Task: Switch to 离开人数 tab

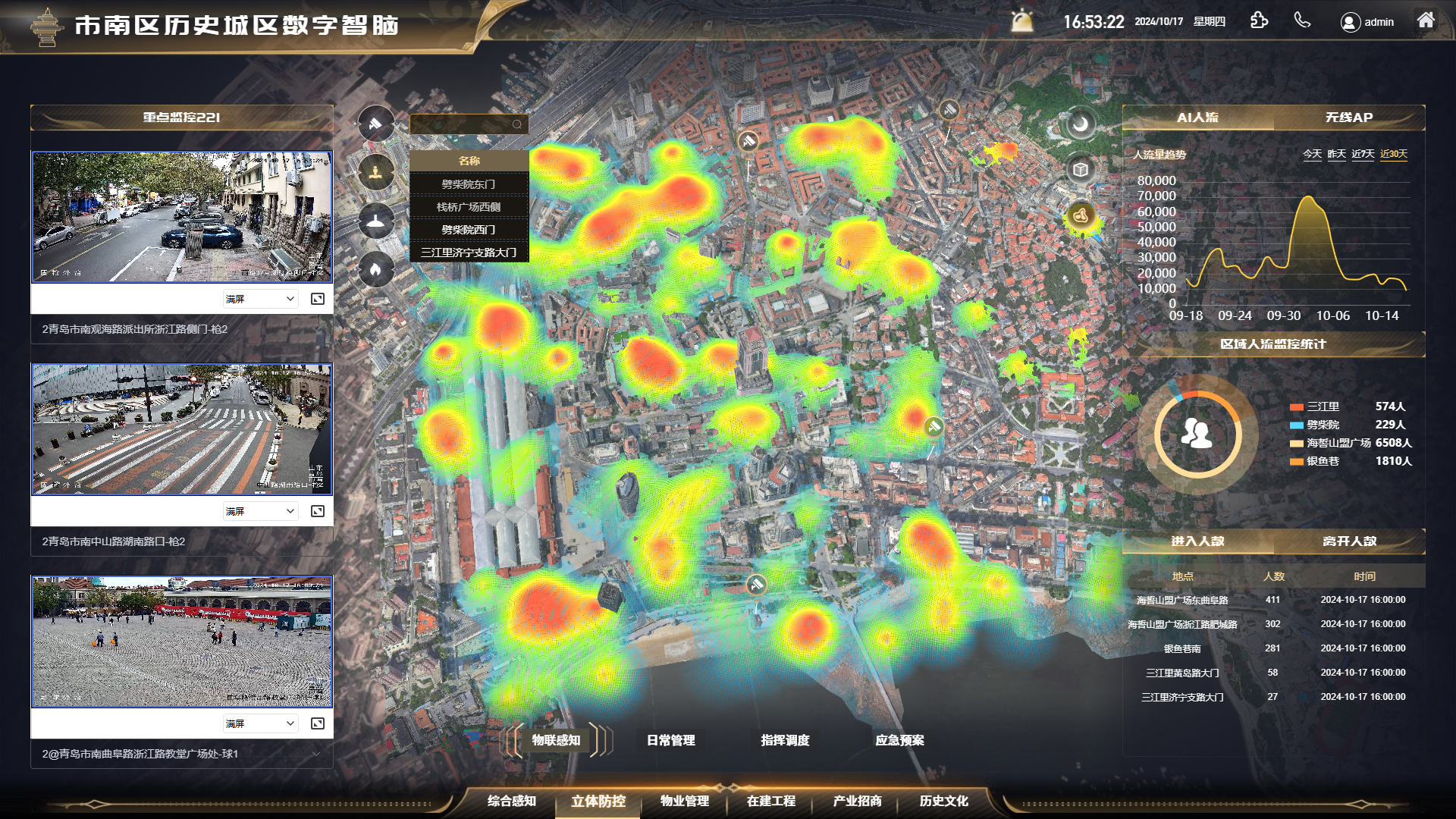Action: point(1348,541)
